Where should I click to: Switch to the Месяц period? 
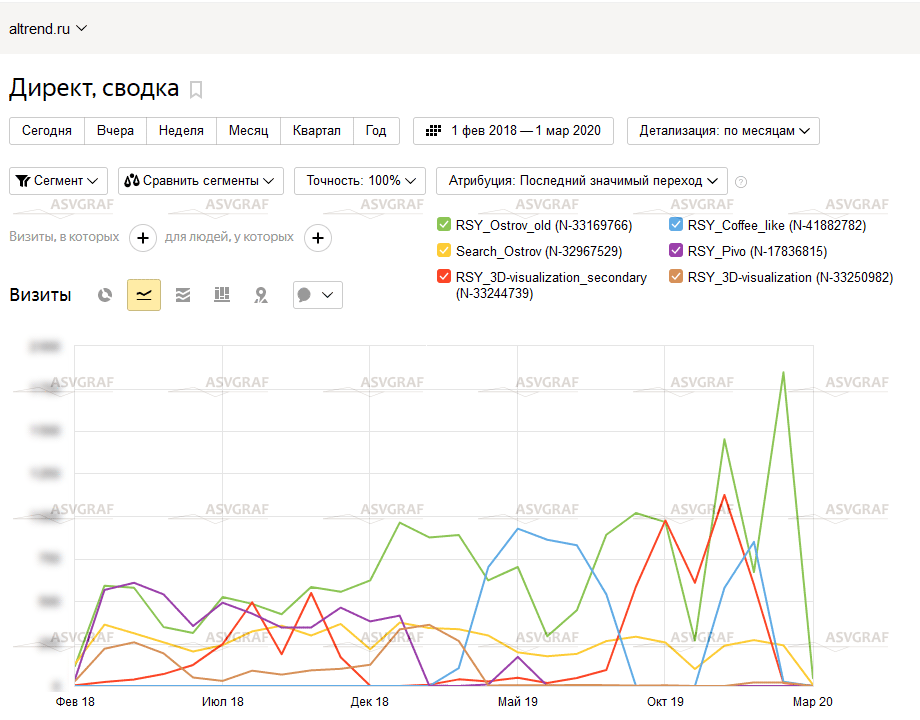[x=249, y=130]
